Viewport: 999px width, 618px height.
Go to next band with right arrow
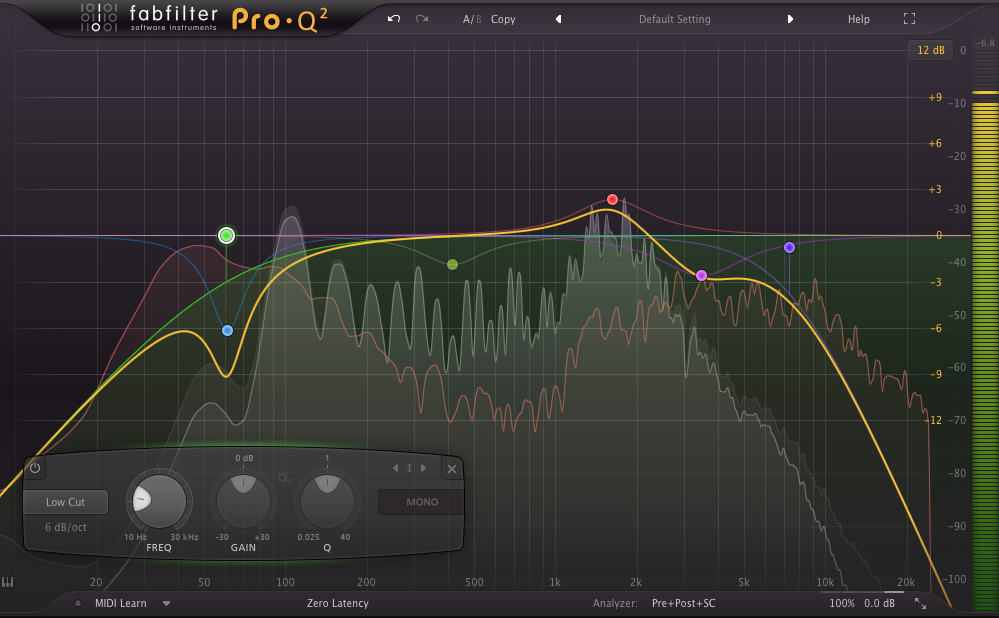coord(423,468)
